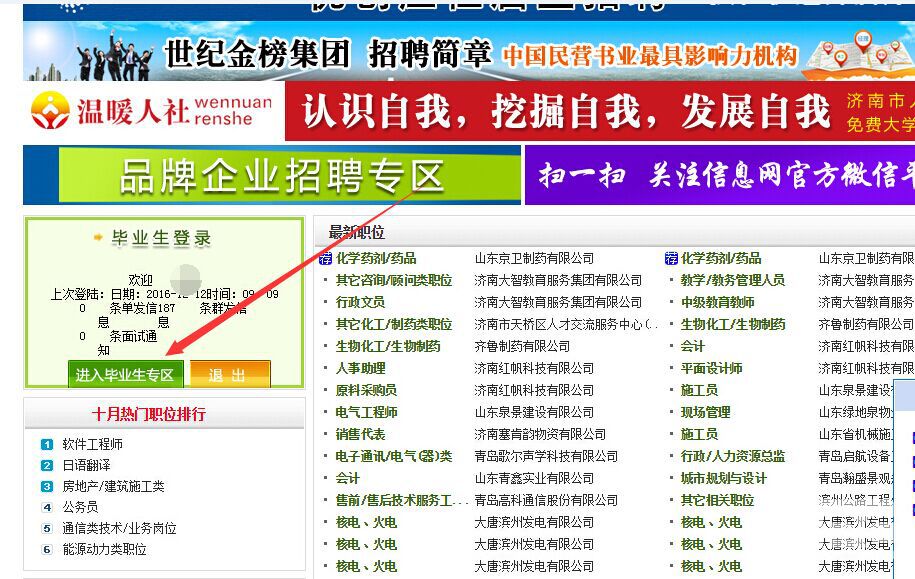915x579 pixels.
Task: Click the rank 2 icon beside 日语翻译
Action: [x=46, y=465]
